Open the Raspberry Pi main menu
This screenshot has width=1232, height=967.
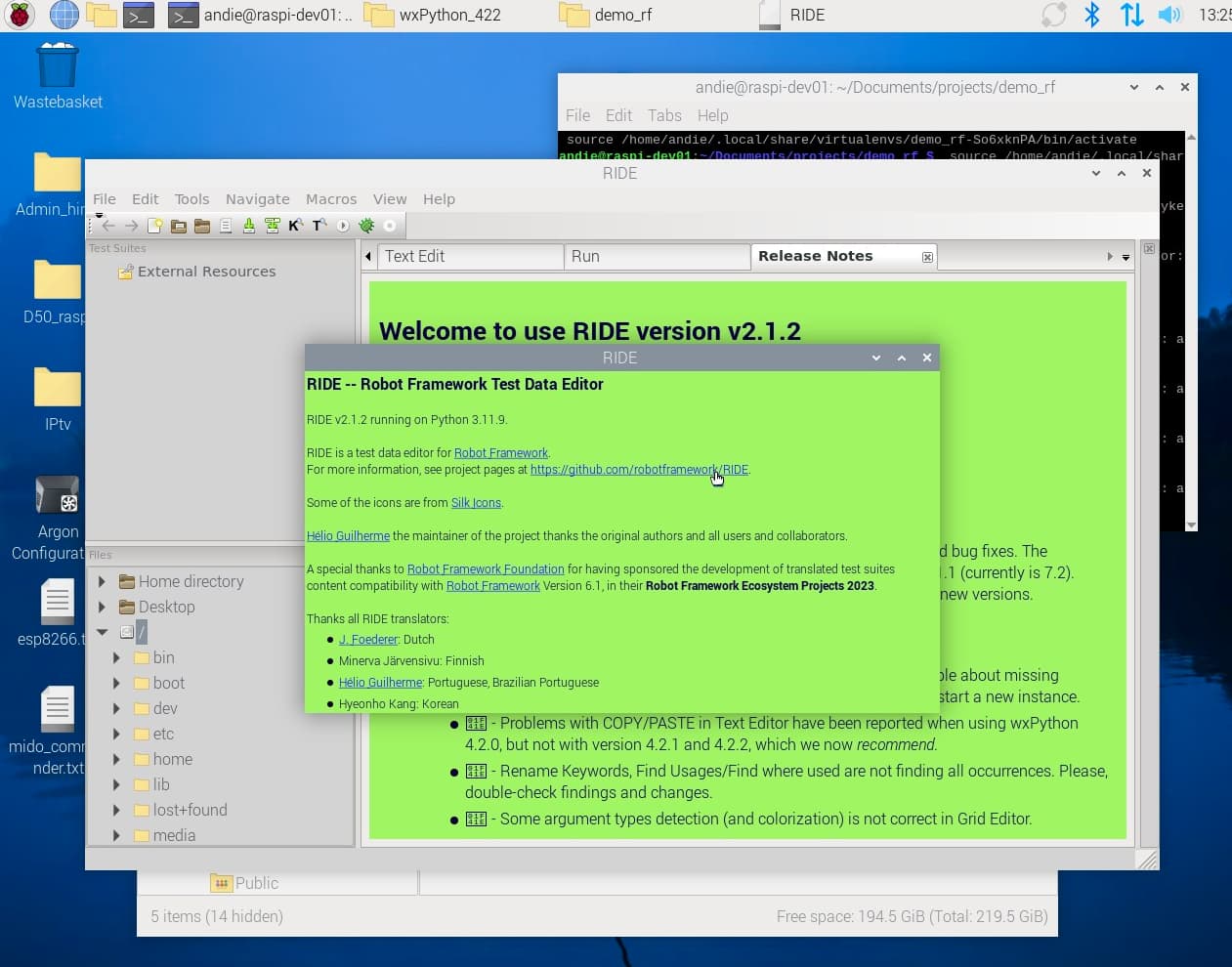(20, 15)
